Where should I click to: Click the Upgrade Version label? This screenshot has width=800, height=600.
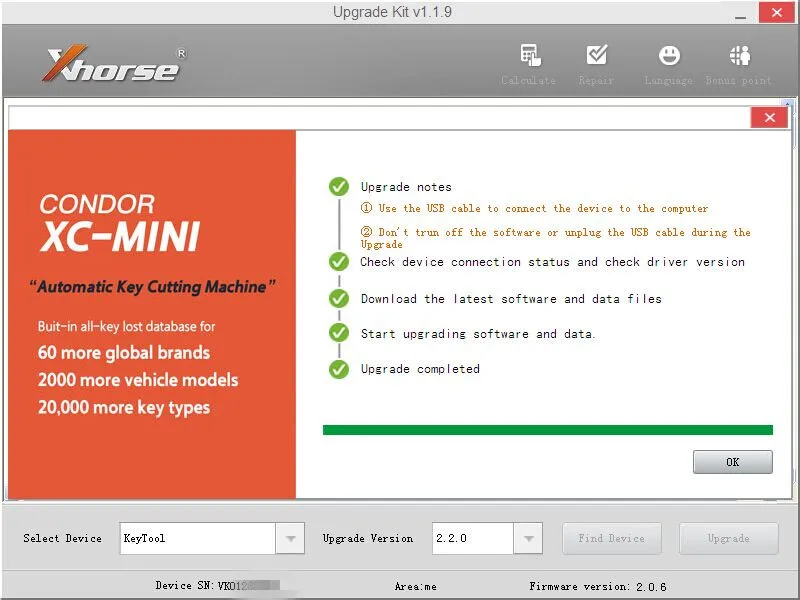[x=368, y=538]
